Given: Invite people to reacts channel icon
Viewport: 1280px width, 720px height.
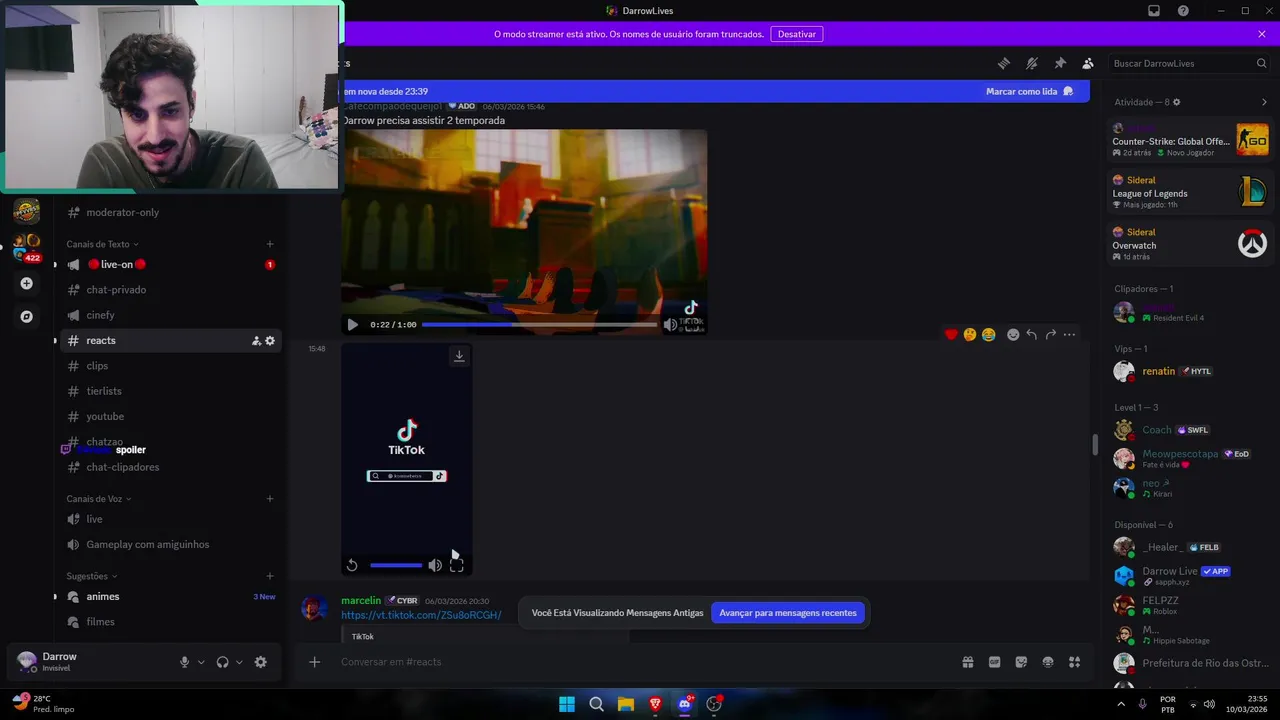Looking at the screenshot, I should tap(256, 341).
